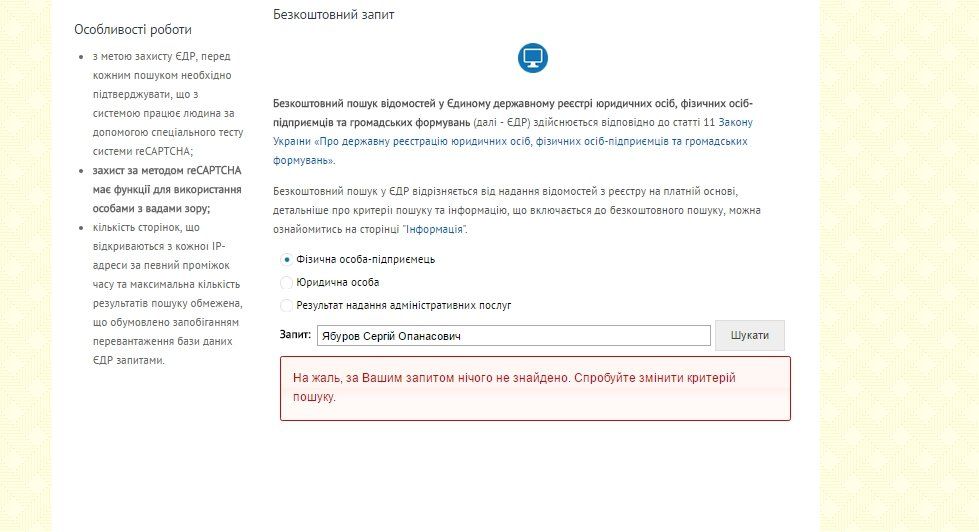Select the Фізична особа-підприємець radio button
The height and width of the screenshot is (532, 979).
pos(287,259)
